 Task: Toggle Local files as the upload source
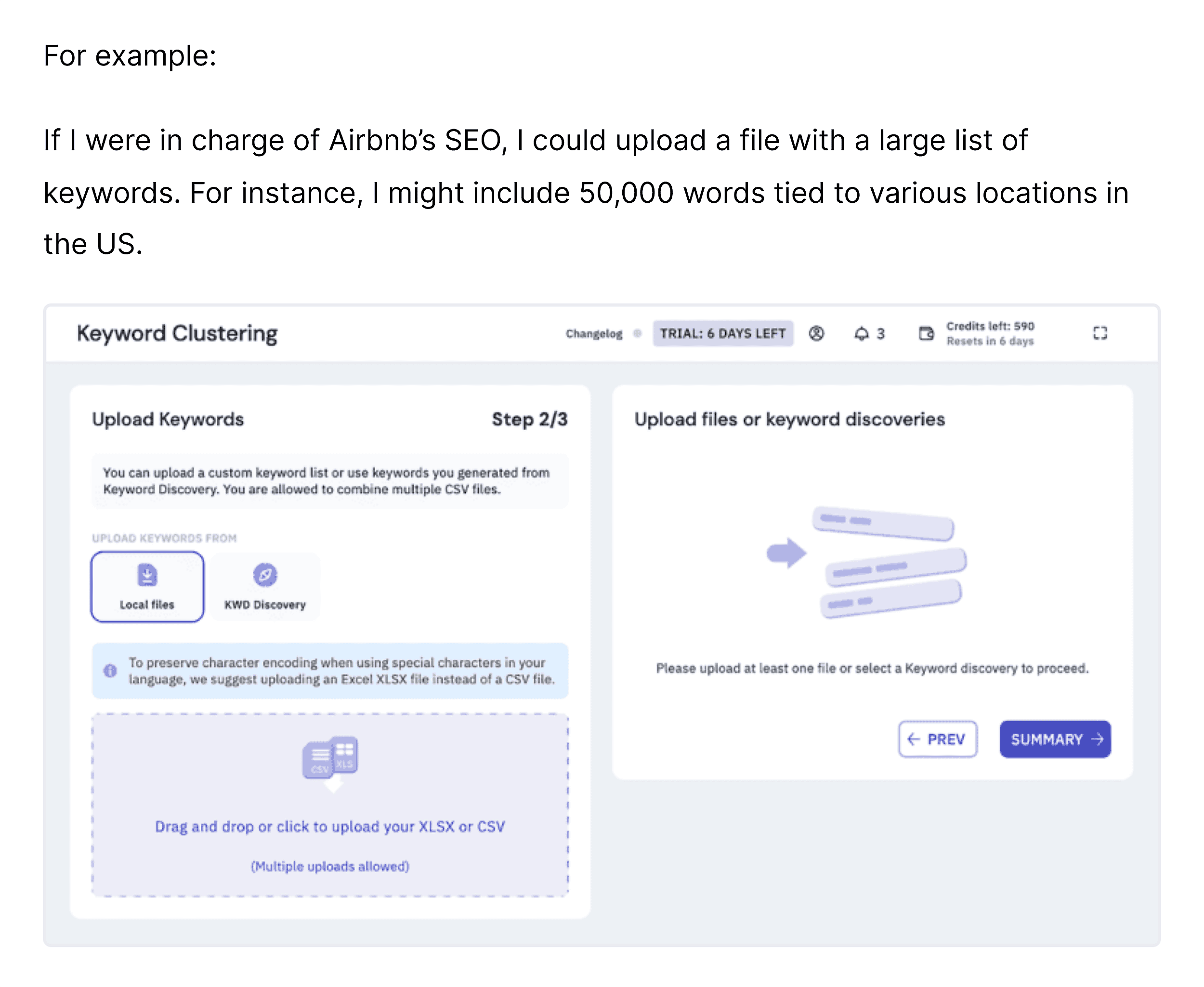coord(147,587)
